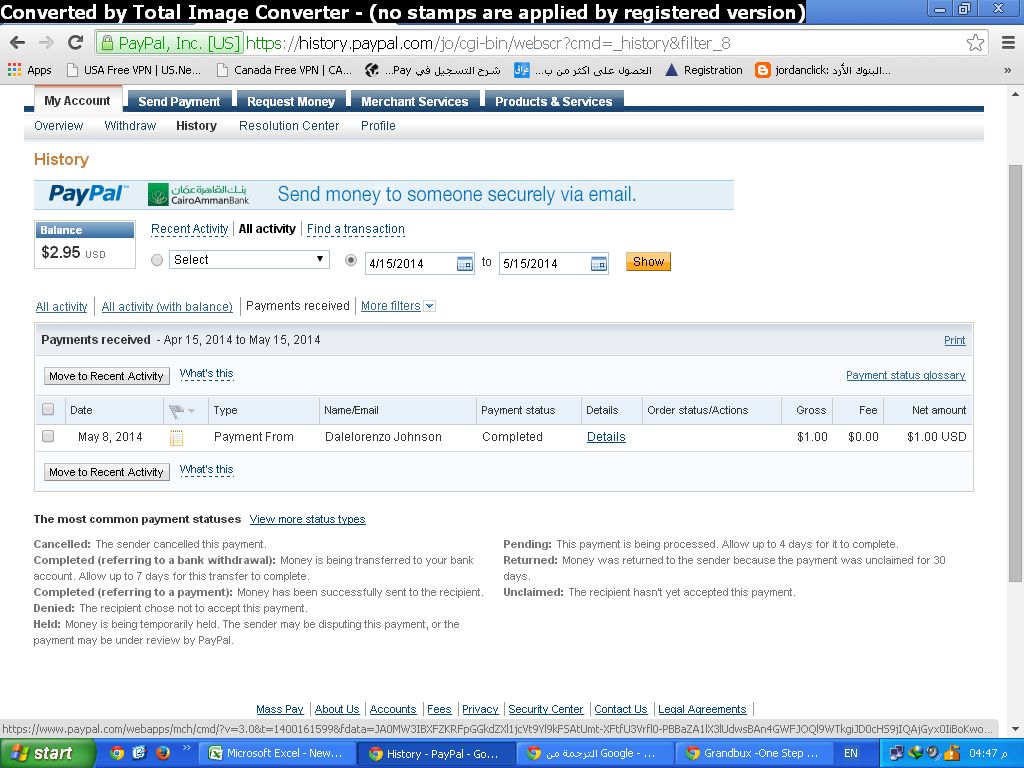Open the jordanclick Blogger bookmark

pyautogui.click(x=822, y=70)
